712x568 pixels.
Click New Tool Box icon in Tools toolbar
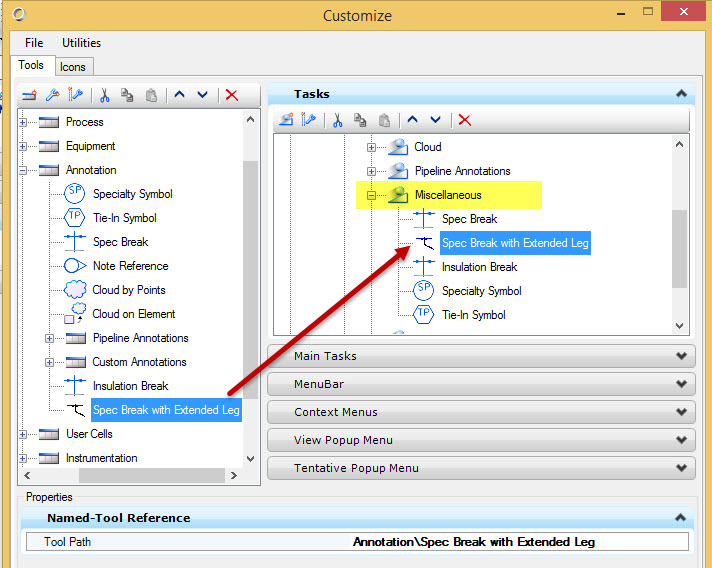coord(30,95)
